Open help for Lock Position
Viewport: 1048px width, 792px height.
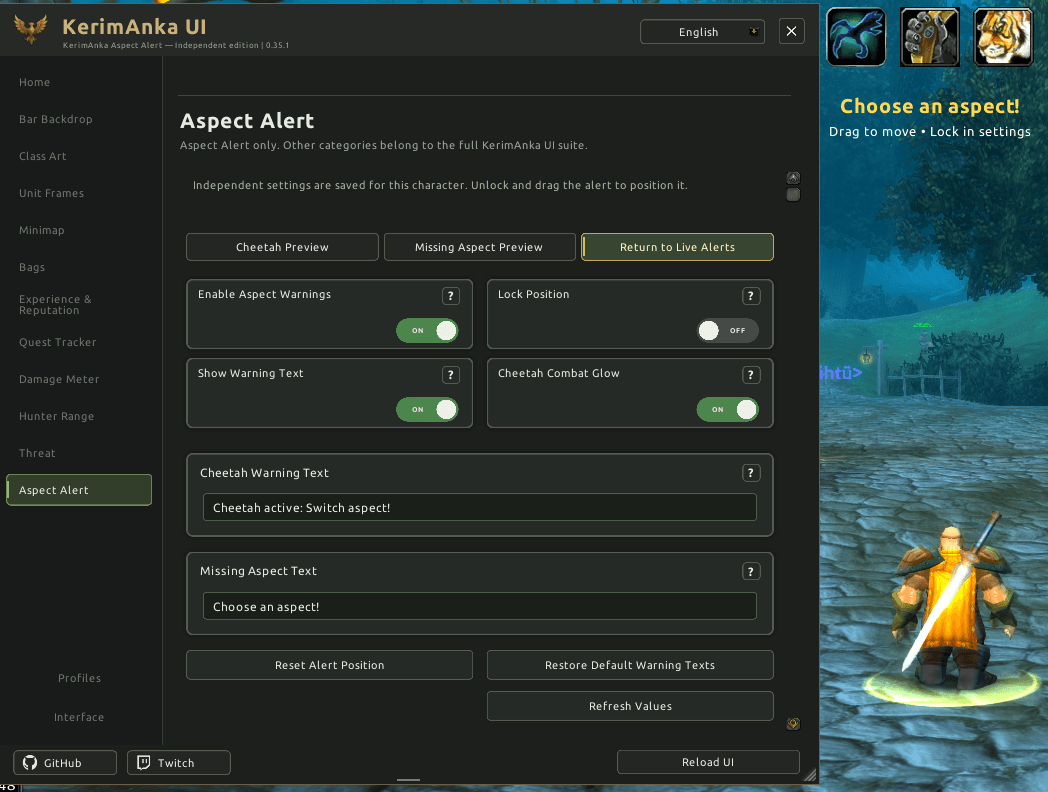tap(751, 296)
